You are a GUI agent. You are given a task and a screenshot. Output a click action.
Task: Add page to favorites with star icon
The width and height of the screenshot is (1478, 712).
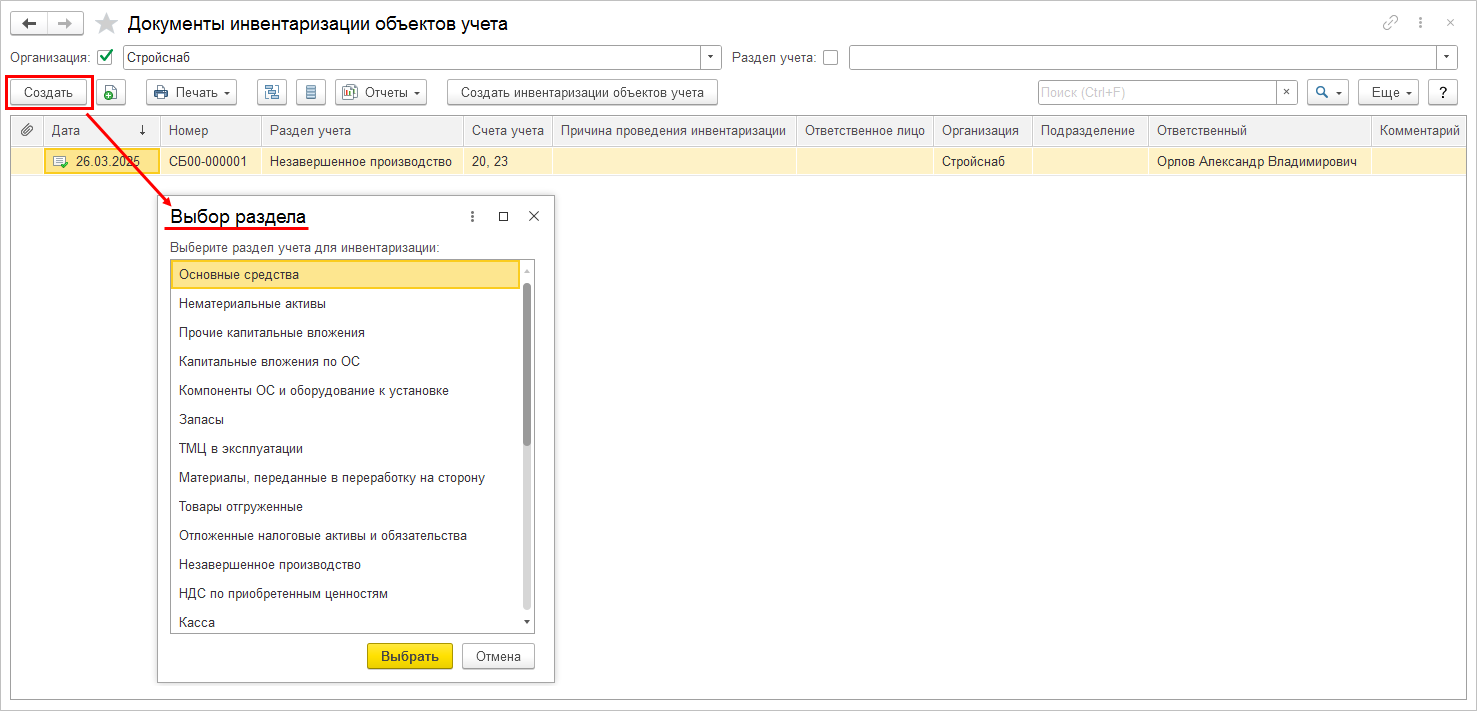coord(107,23)
